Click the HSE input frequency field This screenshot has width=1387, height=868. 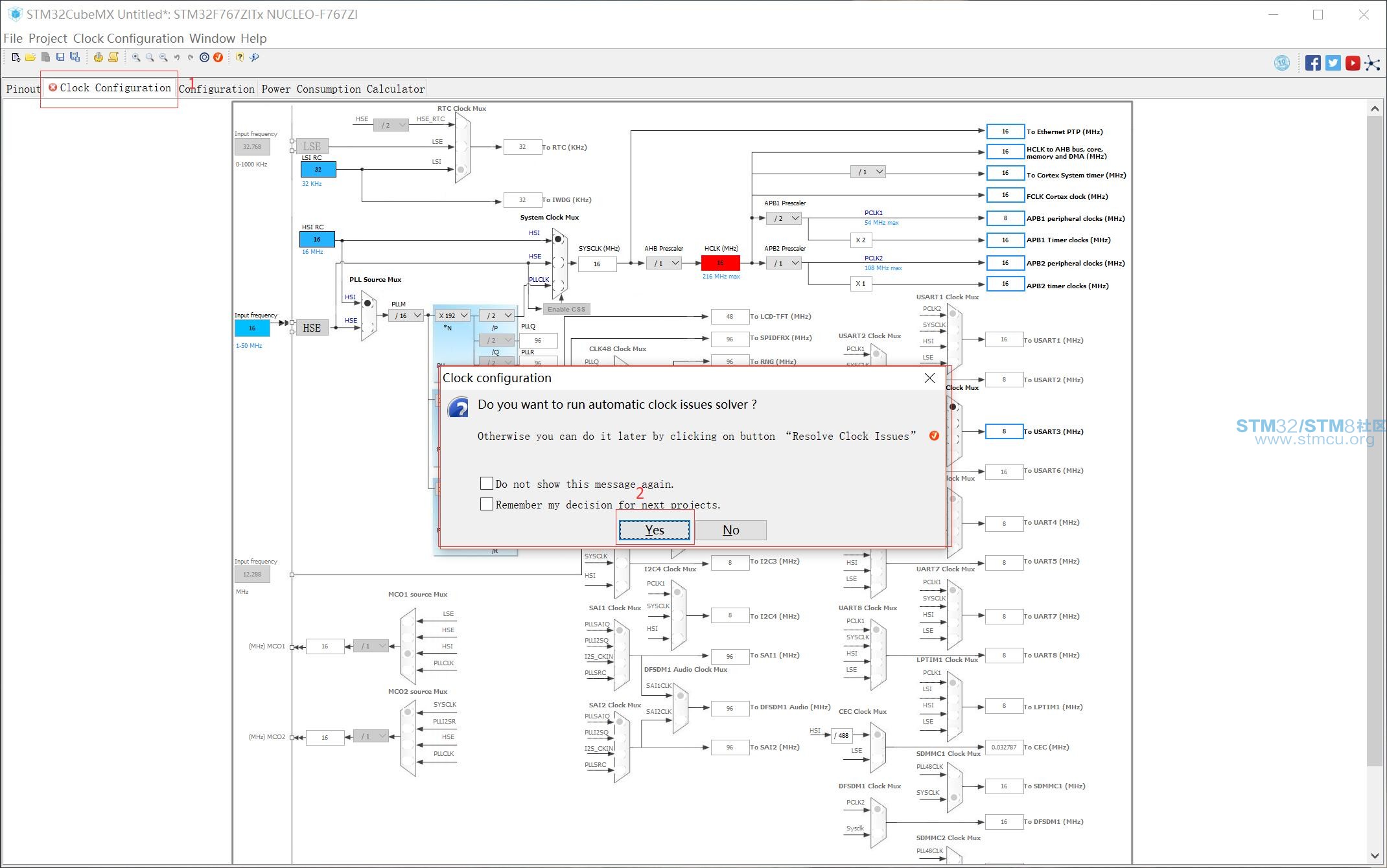click(x=252, y=328)
